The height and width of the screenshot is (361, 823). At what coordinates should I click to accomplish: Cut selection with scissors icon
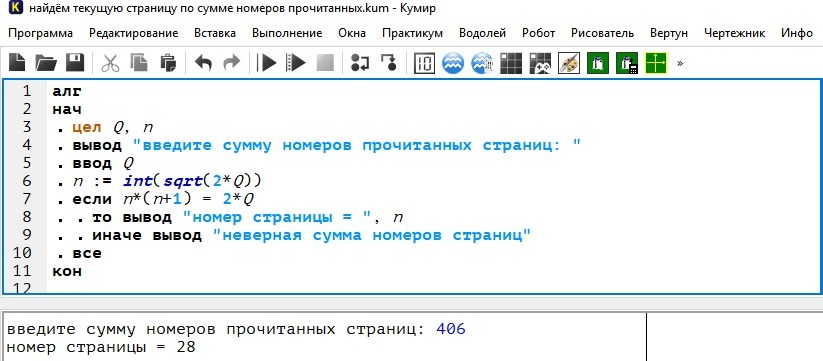pyautogui.click(x=110, y=63)
